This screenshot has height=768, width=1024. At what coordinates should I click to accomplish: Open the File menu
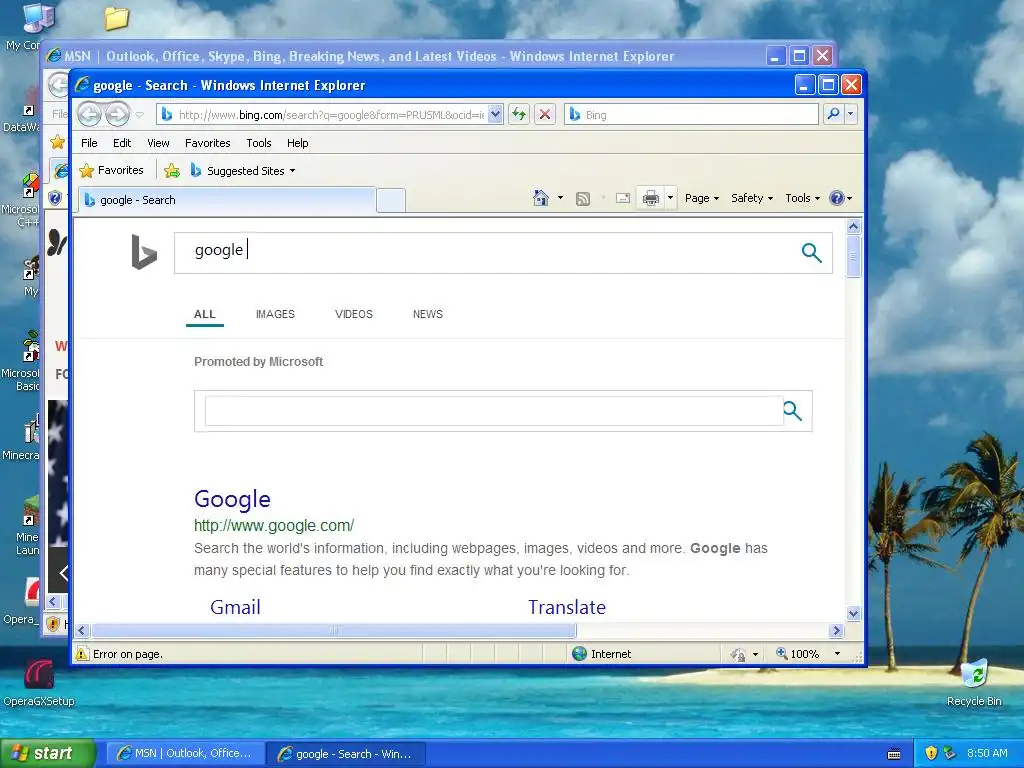click(x=89, y=143)
